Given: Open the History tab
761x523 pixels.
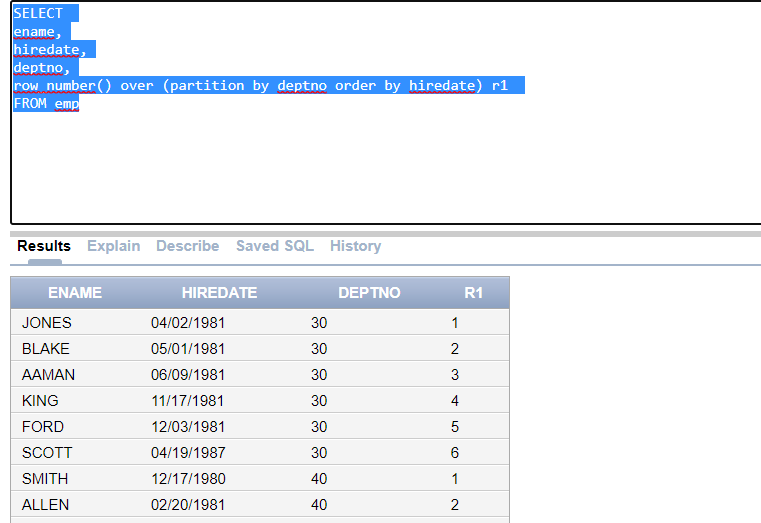Looking at the screenshot, I should point(355,246).
